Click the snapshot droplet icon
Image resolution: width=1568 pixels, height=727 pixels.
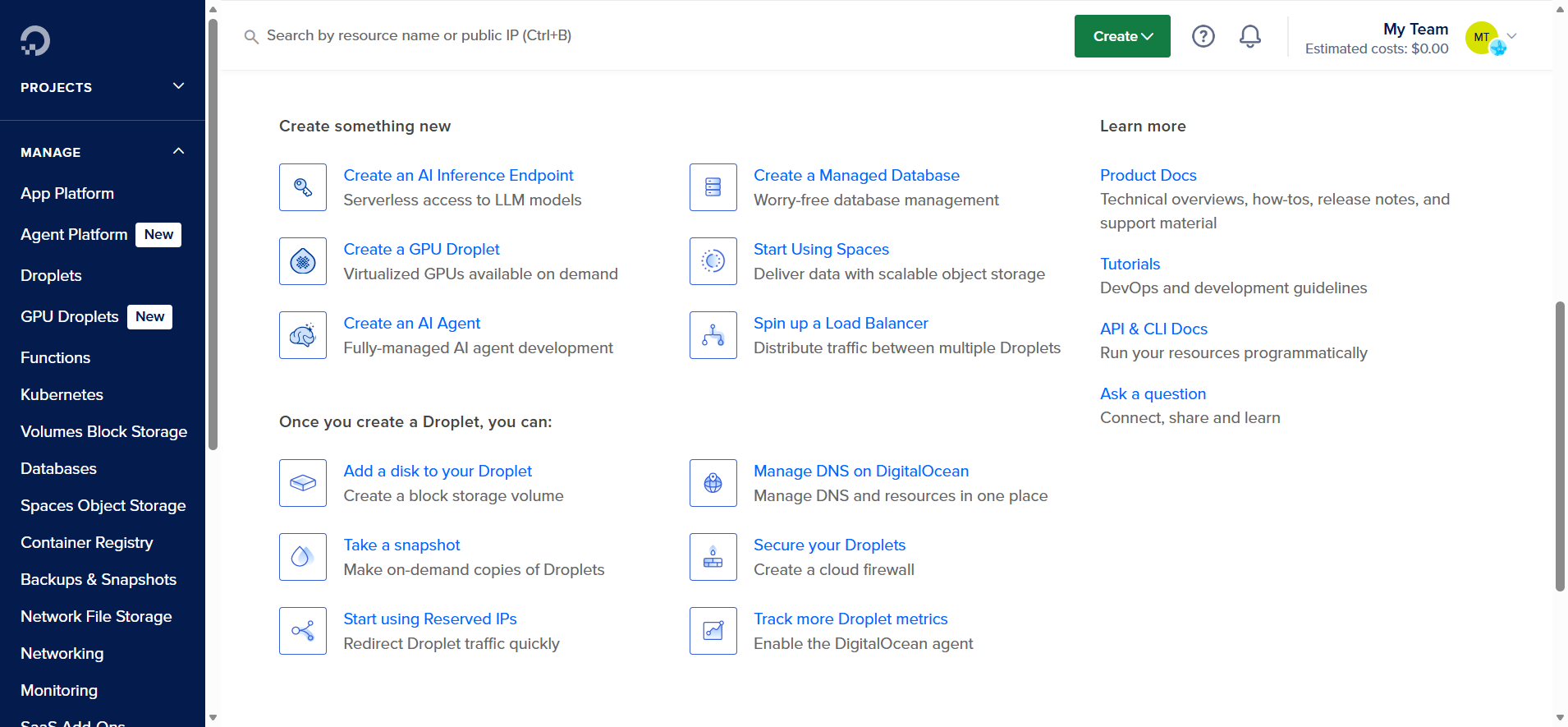[303, 557]
